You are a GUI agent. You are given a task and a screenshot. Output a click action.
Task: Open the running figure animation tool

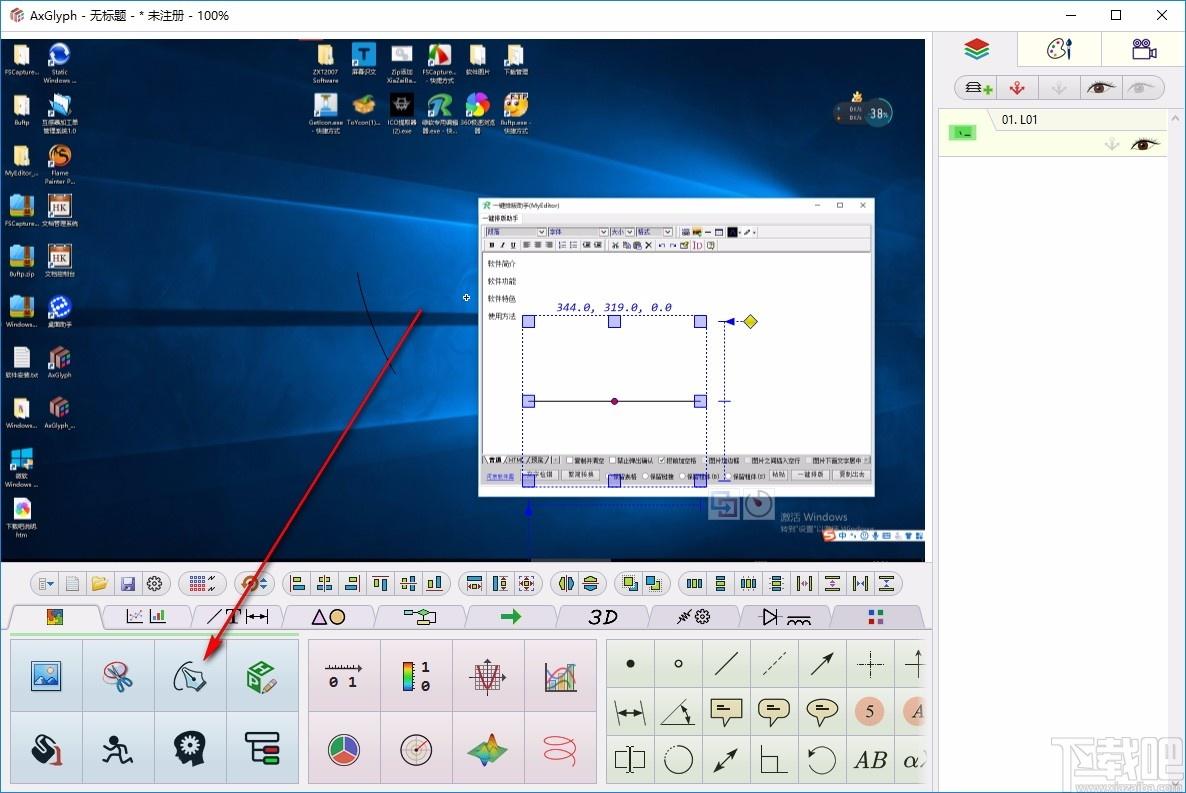(x=118, y=749)
